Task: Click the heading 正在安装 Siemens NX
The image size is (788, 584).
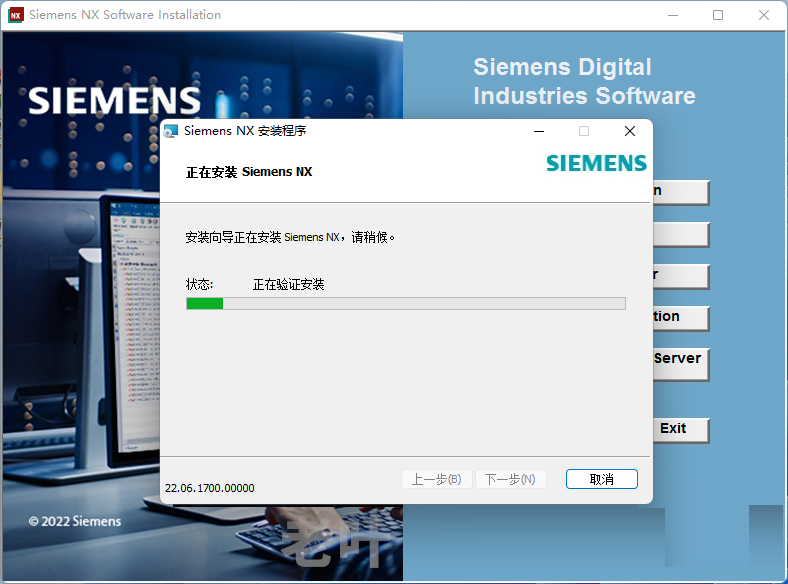Action: [x=249, y=172]
